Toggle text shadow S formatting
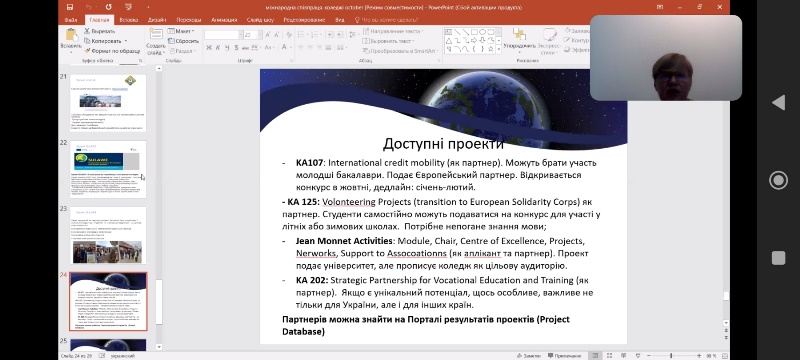 tap(236, 47)
